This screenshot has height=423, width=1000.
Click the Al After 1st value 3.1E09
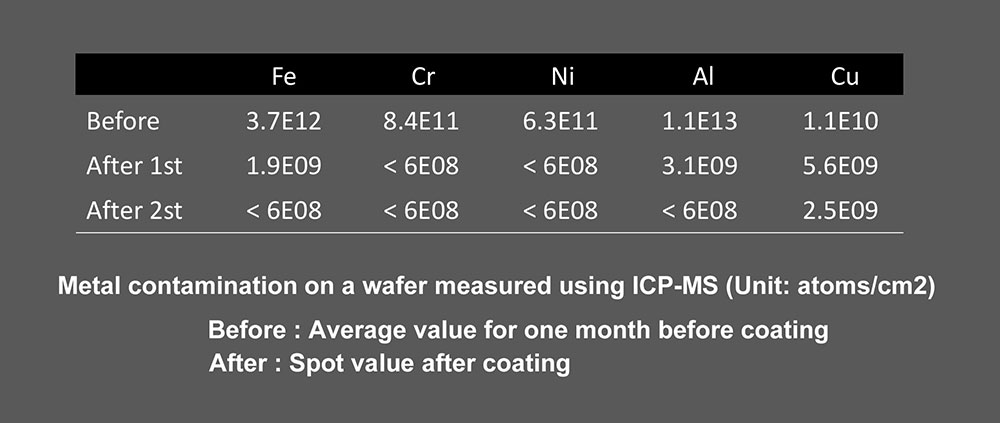point(700,166)
